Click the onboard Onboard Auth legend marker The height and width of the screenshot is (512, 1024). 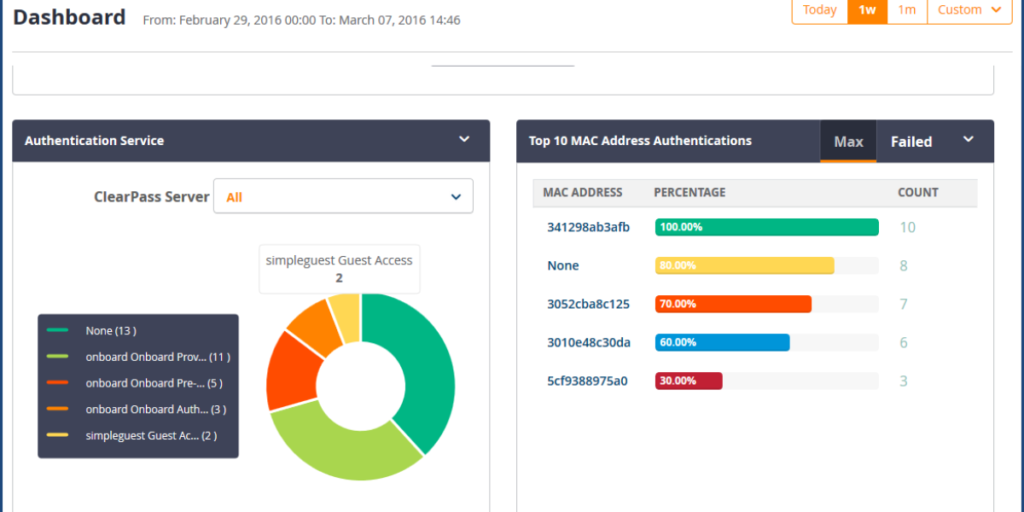(x=57, y=409)
